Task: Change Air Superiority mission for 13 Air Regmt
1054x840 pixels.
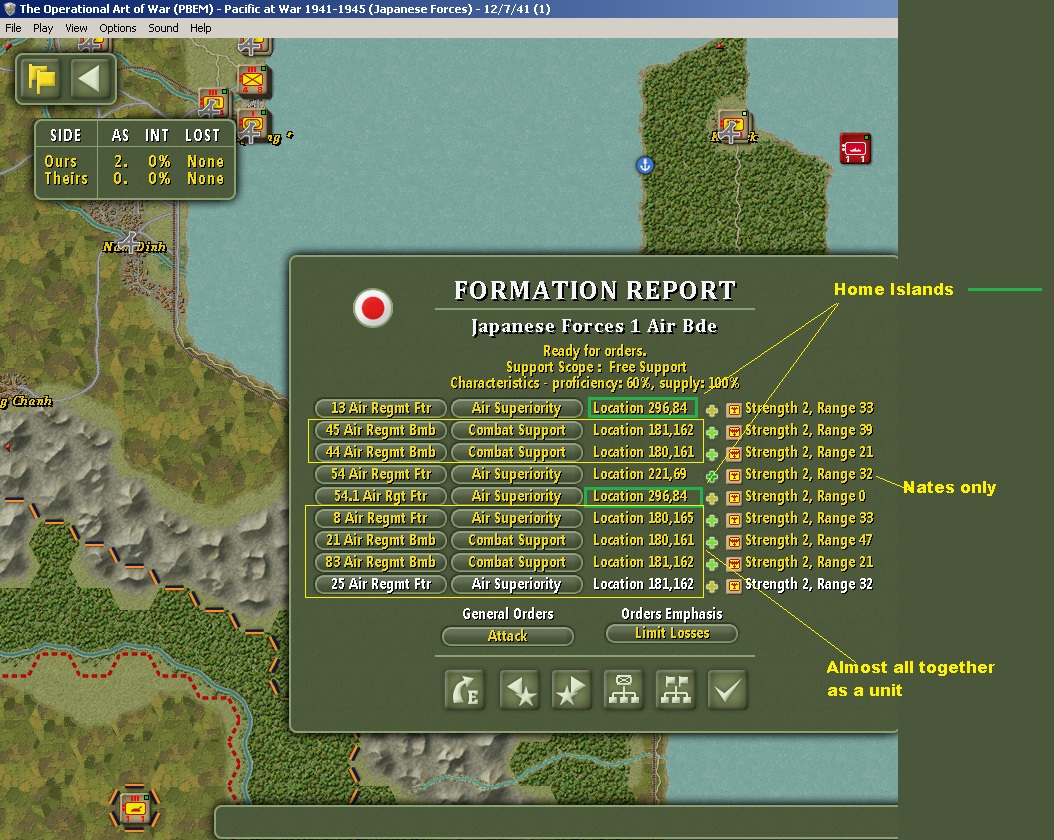Action: pyautogui.click(x=516, y=408)
